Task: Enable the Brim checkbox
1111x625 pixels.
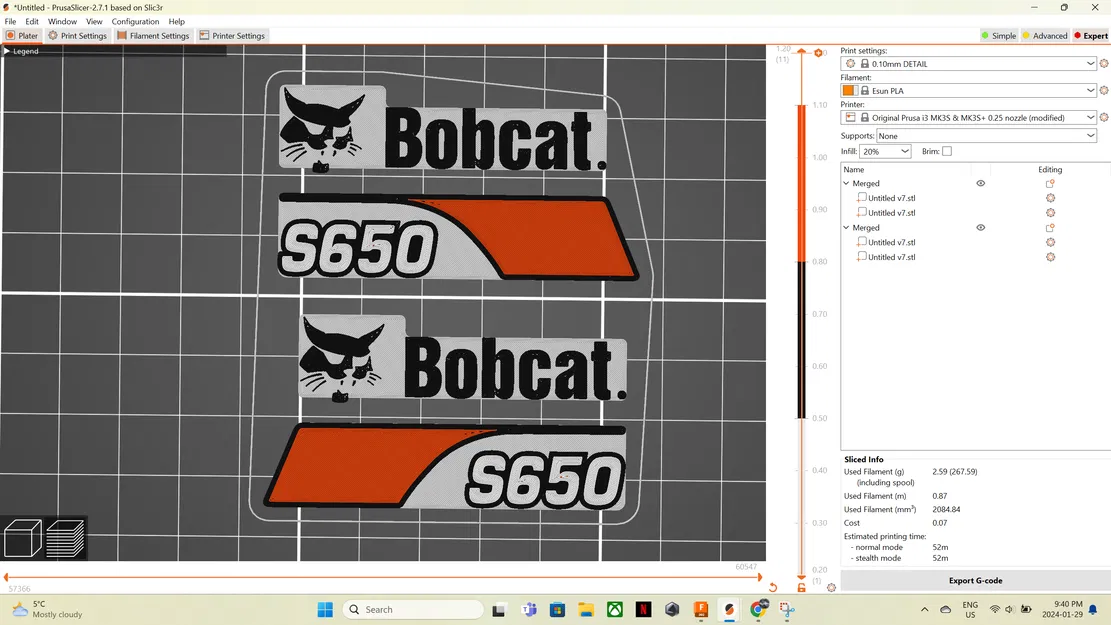Action: point(946,151)
